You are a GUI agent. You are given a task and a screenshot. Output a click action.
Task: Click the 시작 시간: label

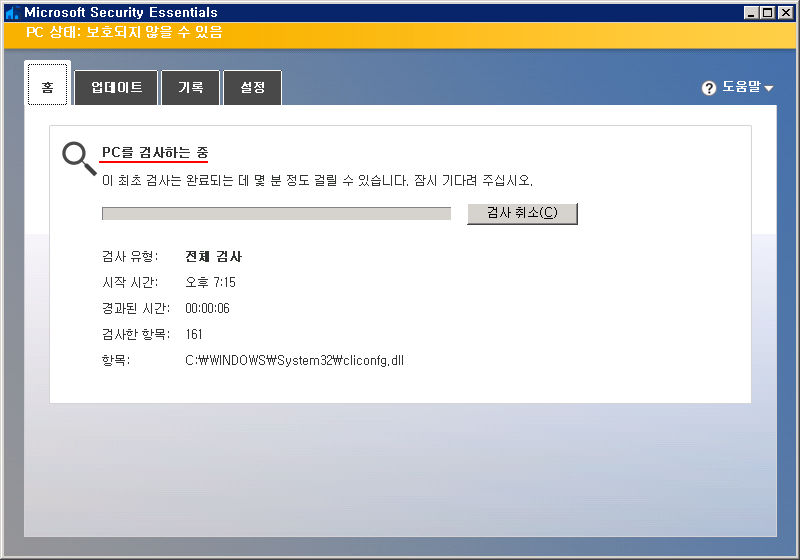(x=130, y=283)
